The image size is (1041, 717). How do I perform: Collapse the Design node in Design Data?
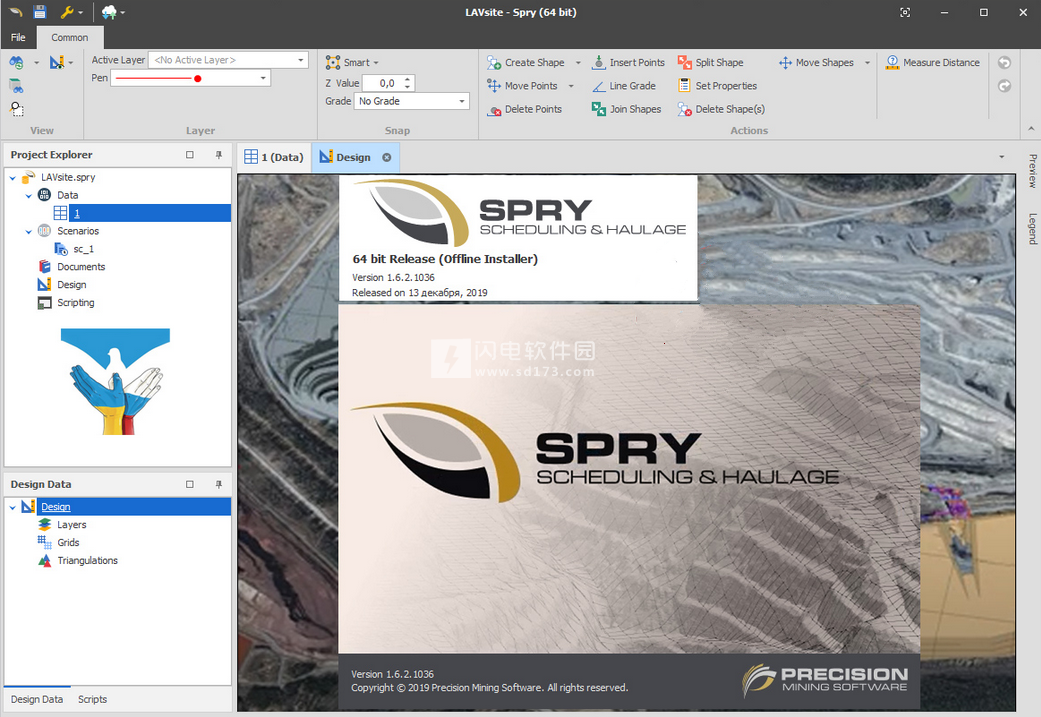point(13,507)
